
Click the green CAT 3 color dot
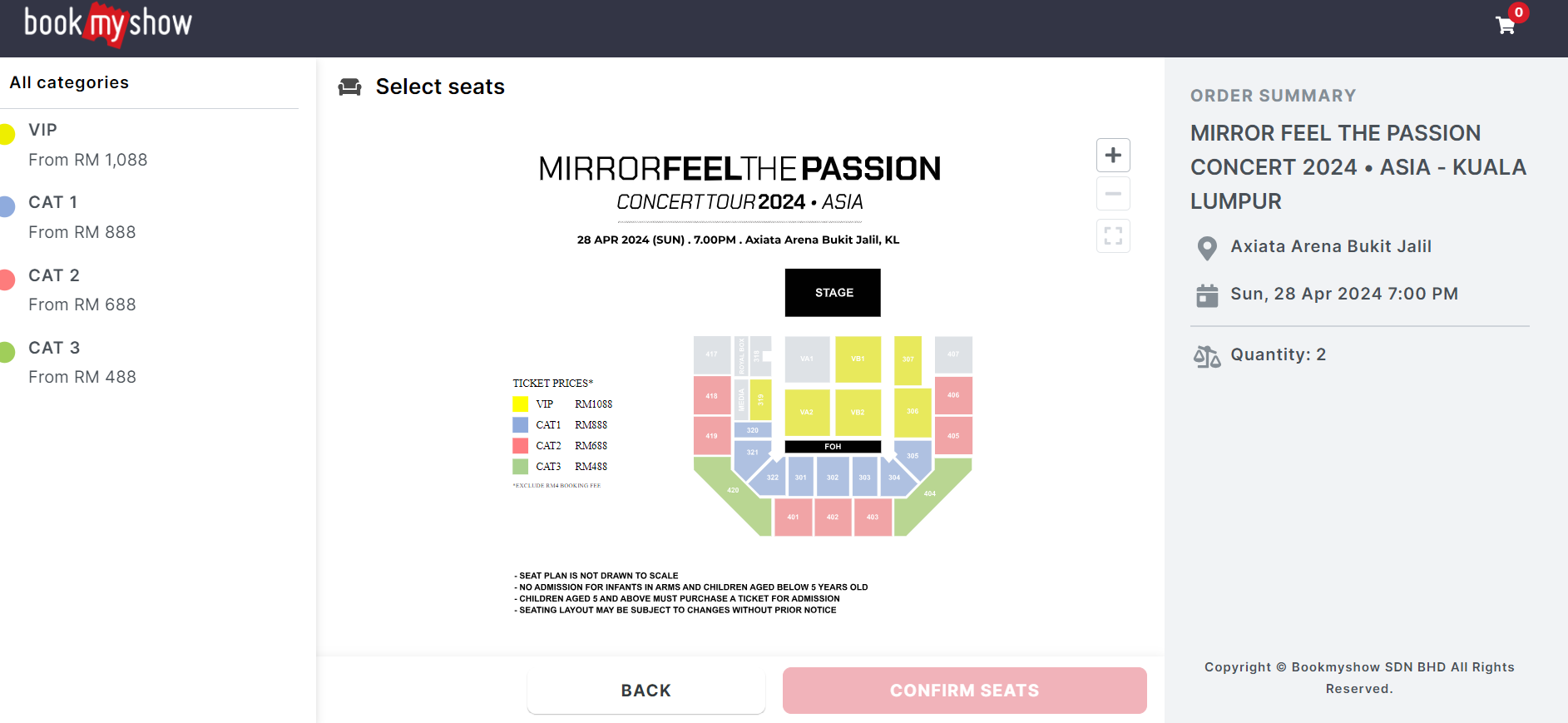pos(7,352)
